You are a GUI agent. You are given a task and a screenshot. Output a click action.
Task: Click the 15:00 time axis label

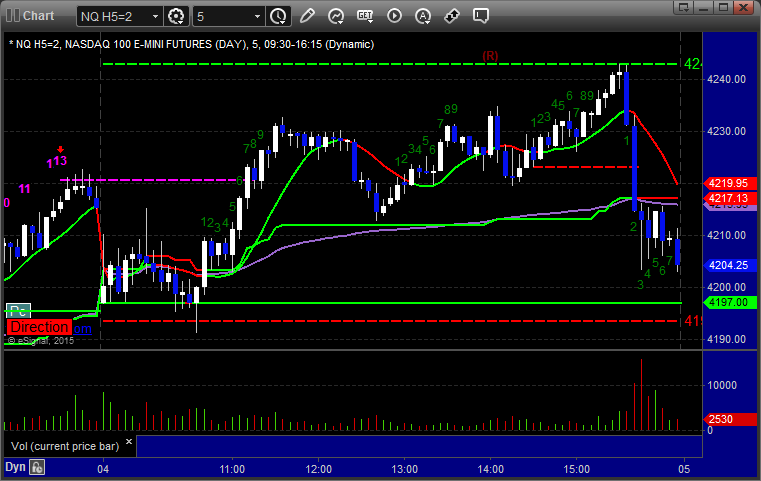[577, 469]
